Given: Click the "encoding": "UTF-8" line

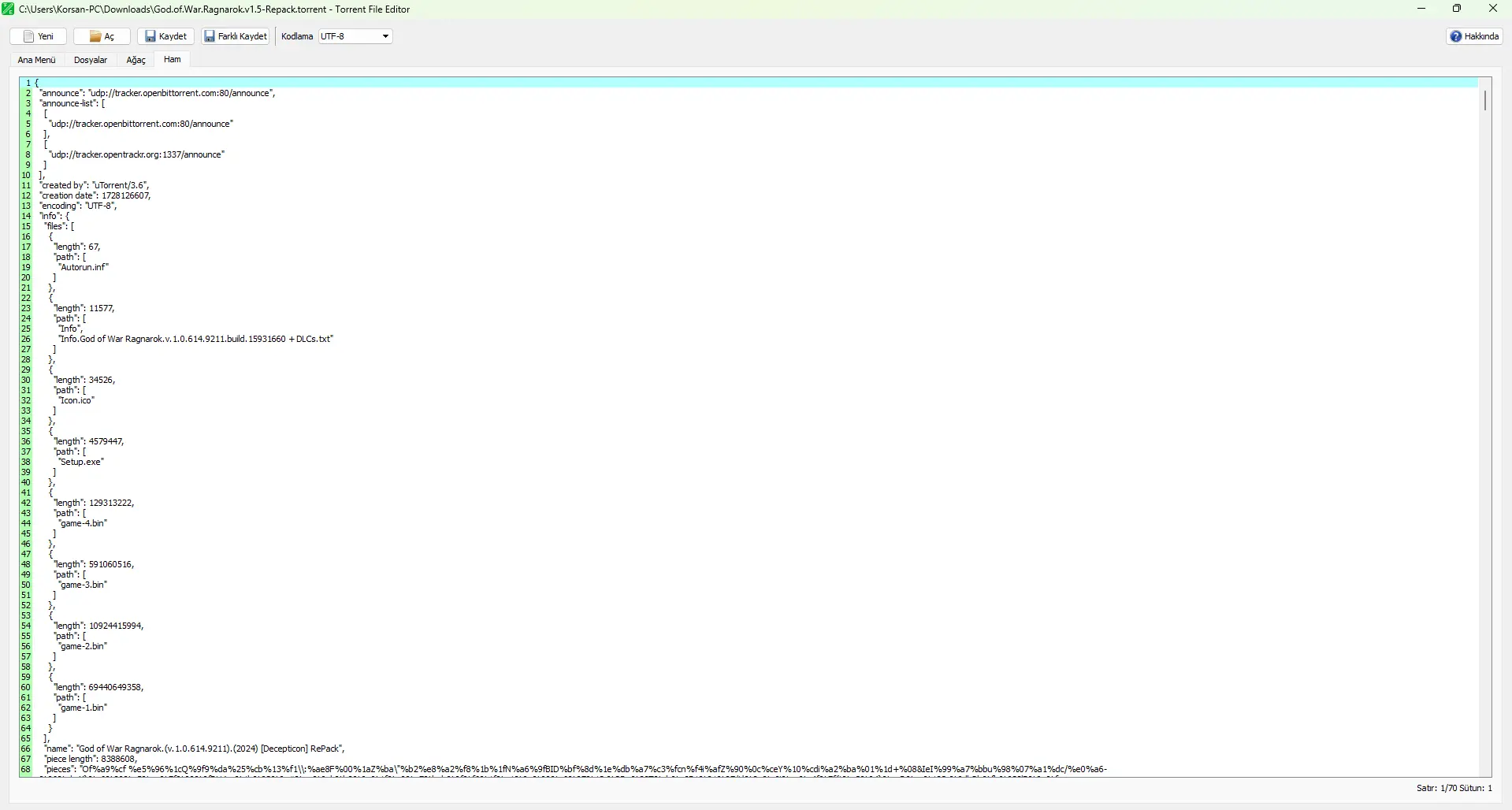Looking at the screenshot, I should pyautogui.click(x=78, y=206).
